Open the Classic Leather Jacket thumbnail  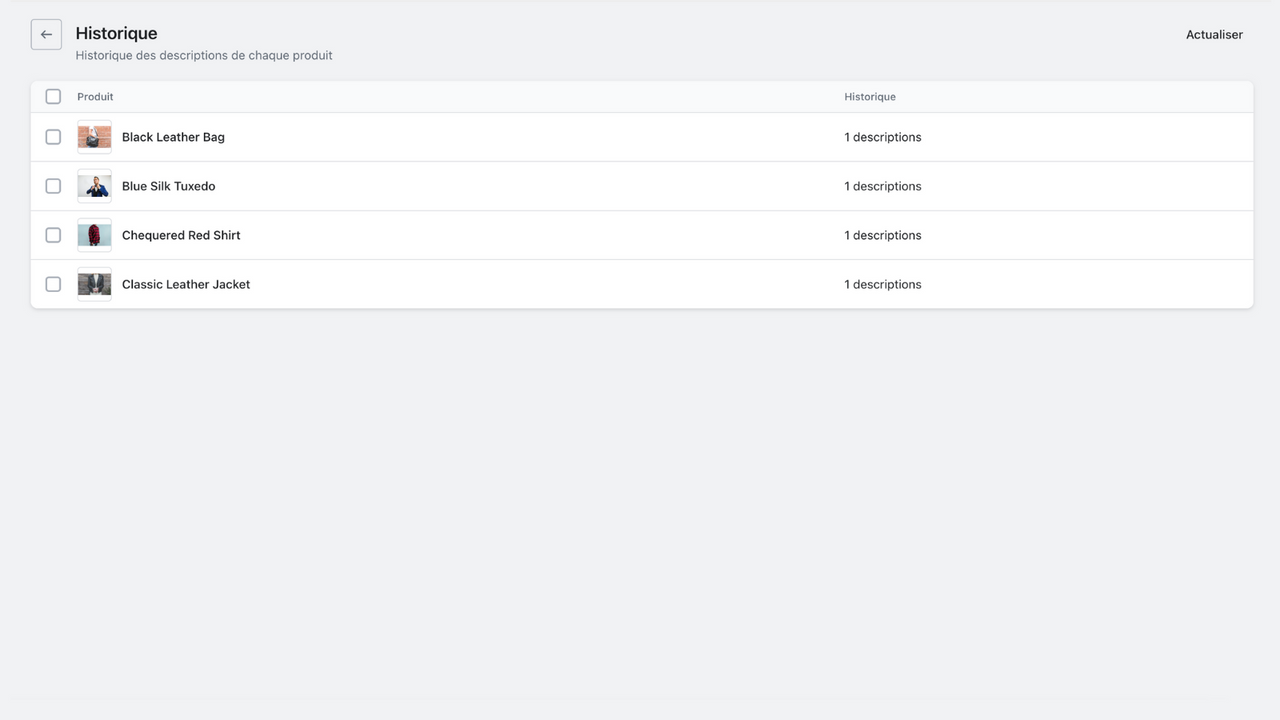click(x=94, y=284)
